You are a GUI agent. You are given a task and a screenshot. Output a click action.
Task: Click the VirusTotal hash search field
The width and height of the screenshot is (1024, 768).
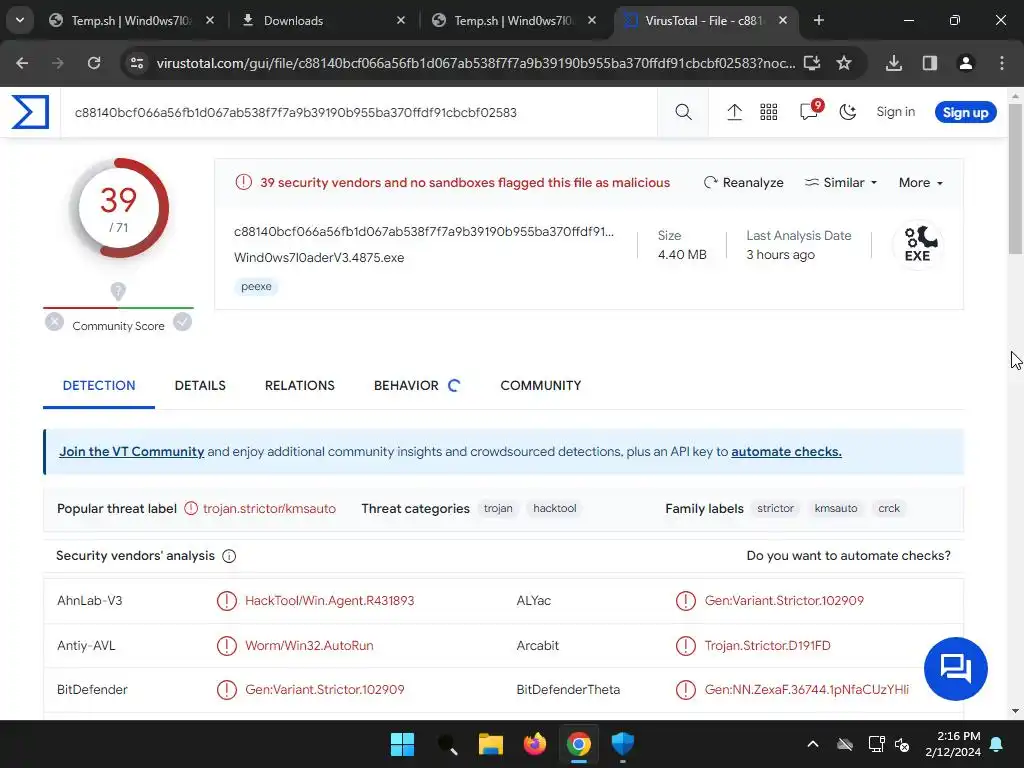click(359, 112)
